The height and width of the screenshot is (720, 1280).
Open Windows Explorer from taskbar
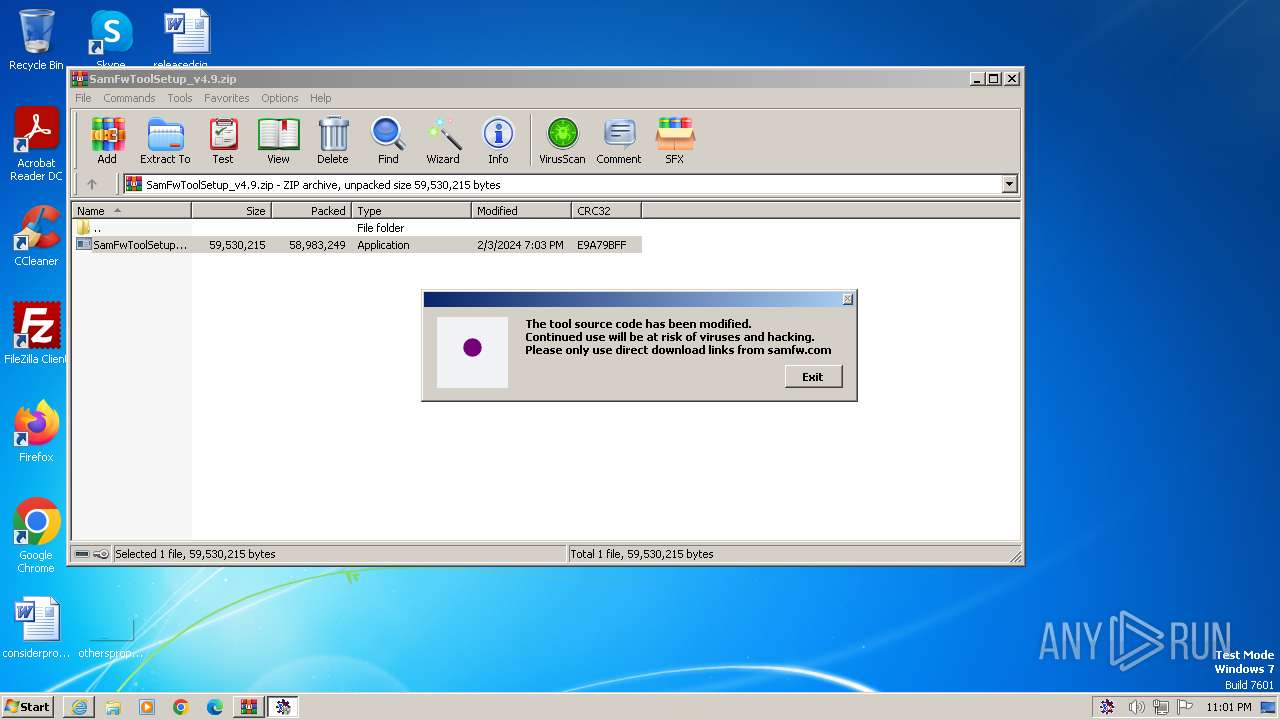(x=113, y=707)
